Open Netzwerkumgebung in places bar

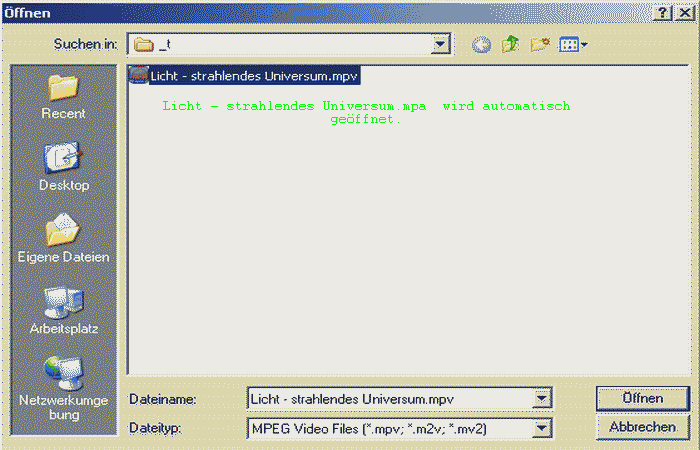(x=63, y=385)
